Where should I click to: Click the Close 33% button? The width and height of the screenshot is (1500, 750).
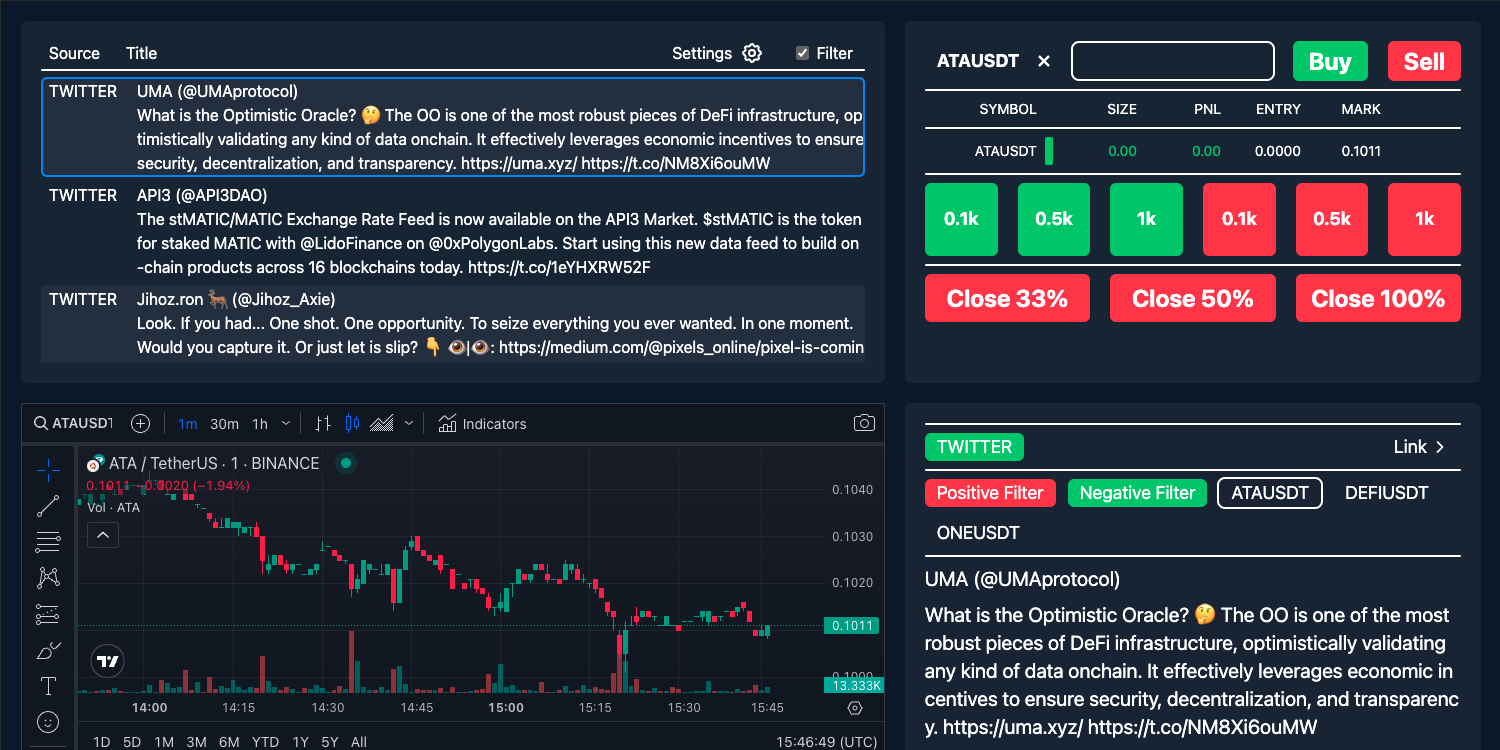click(x=1007, y=298)
